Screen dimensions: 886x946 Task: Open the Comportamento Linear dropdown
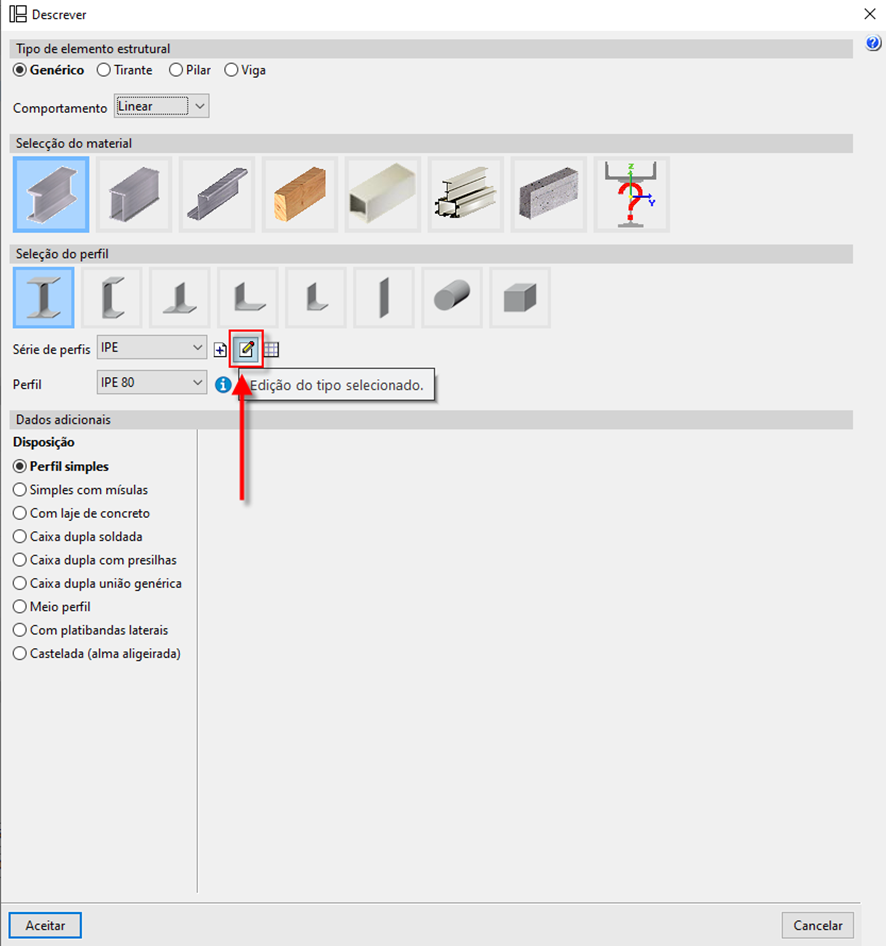pos(162,106)
